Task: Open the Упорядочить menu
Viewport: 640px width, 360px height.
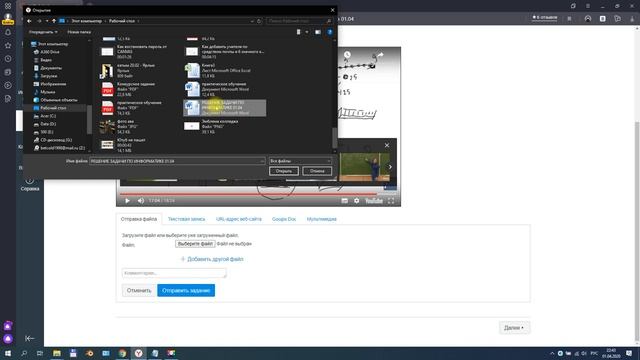Action: (x=43, y=32)
